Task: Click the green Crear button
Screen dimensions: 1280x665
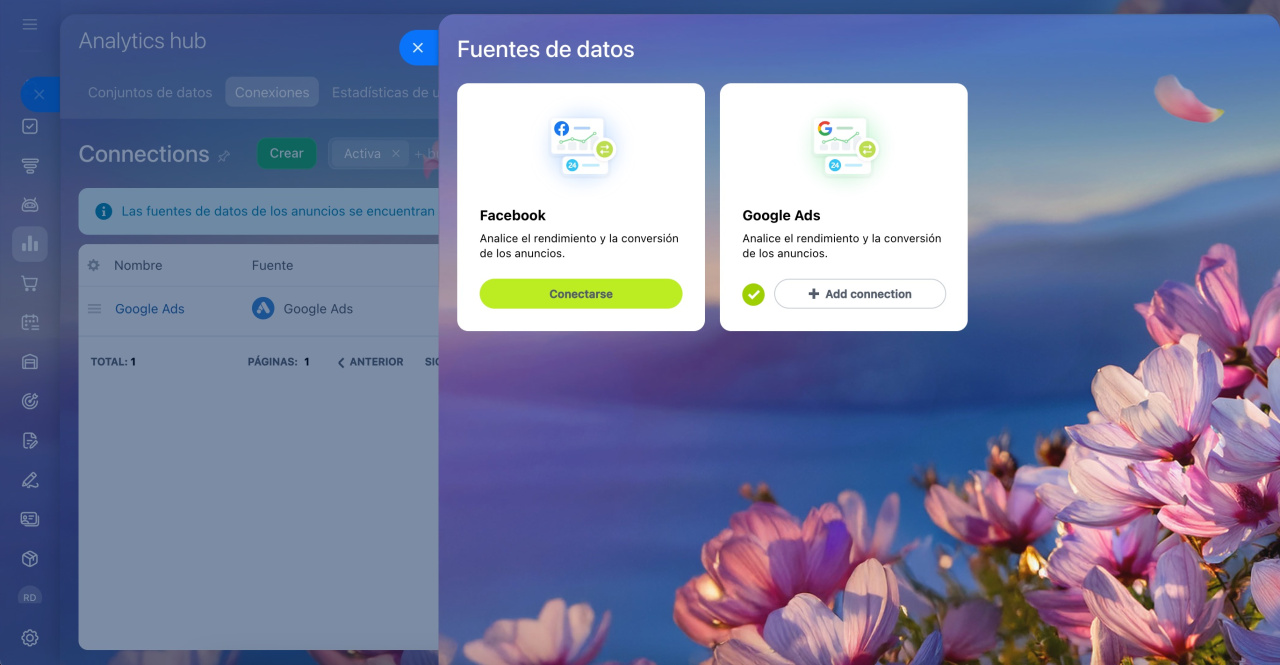Action: 286,153
